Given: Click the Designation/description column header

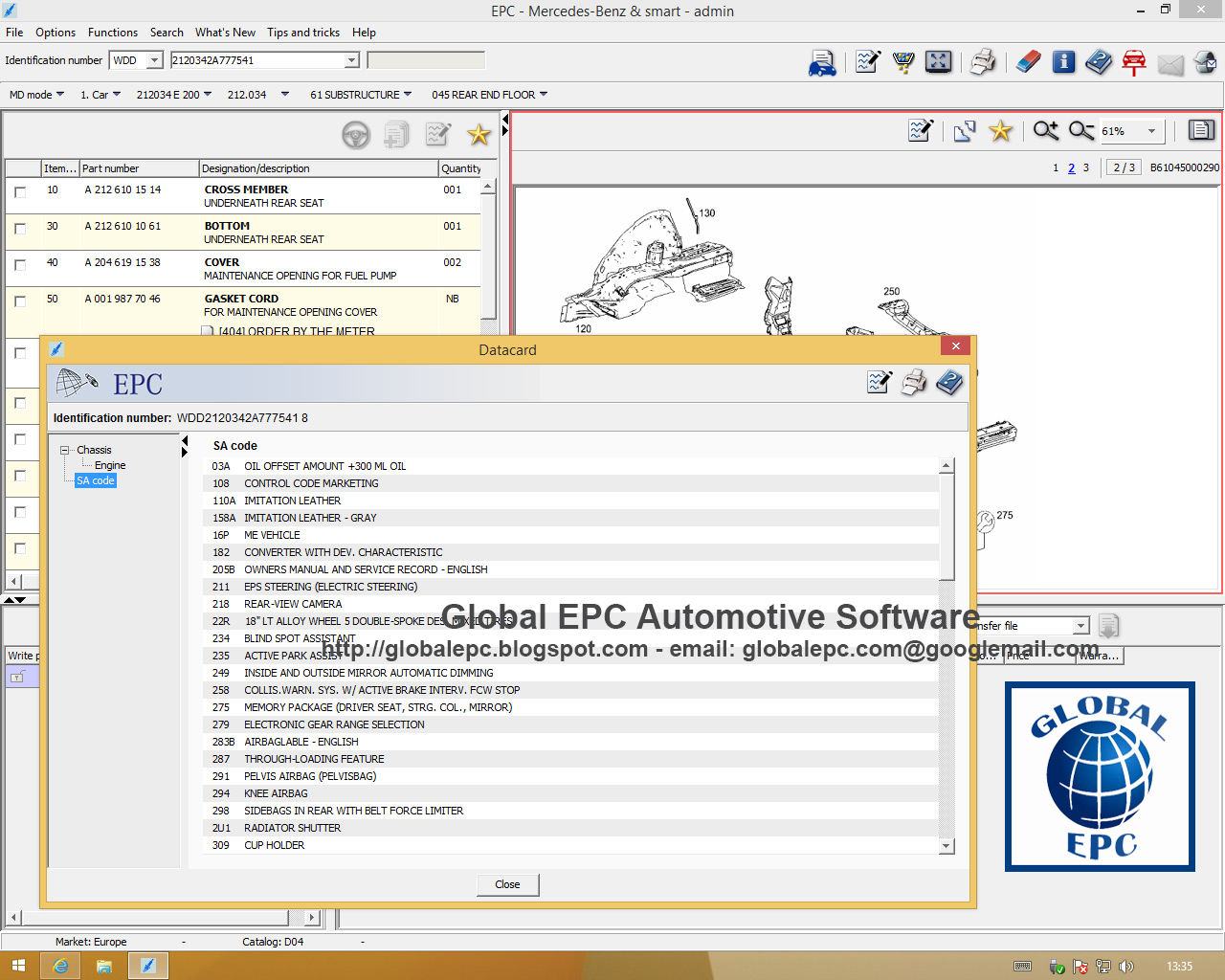Looking at the screenshot, I should click(318, 168).
